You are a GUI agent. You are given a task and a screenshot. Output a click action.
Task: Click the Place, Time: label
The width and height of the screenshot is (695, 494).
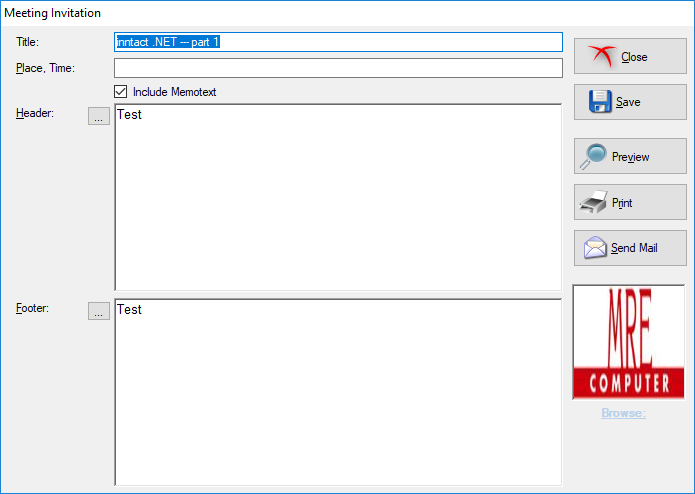45,68
